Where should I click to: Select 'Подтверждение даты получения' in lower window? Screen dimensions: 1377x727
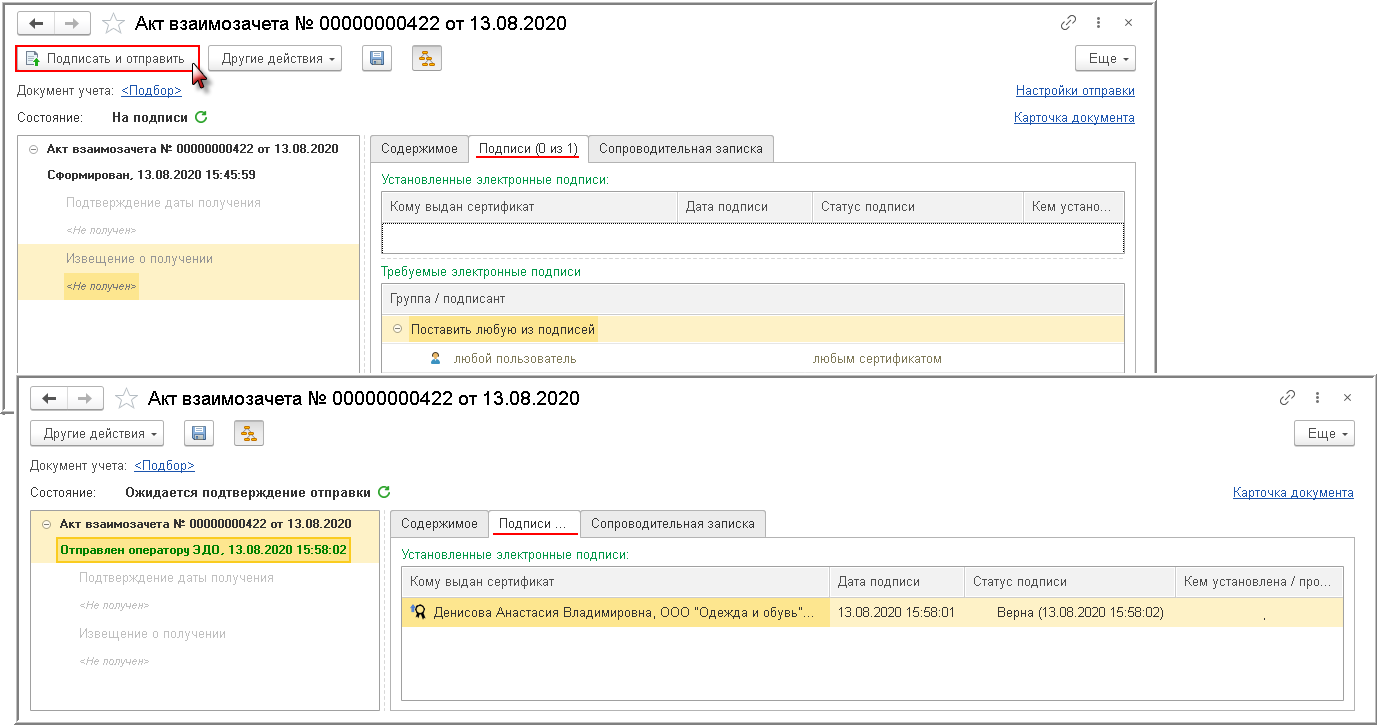[x=176, y=578]
